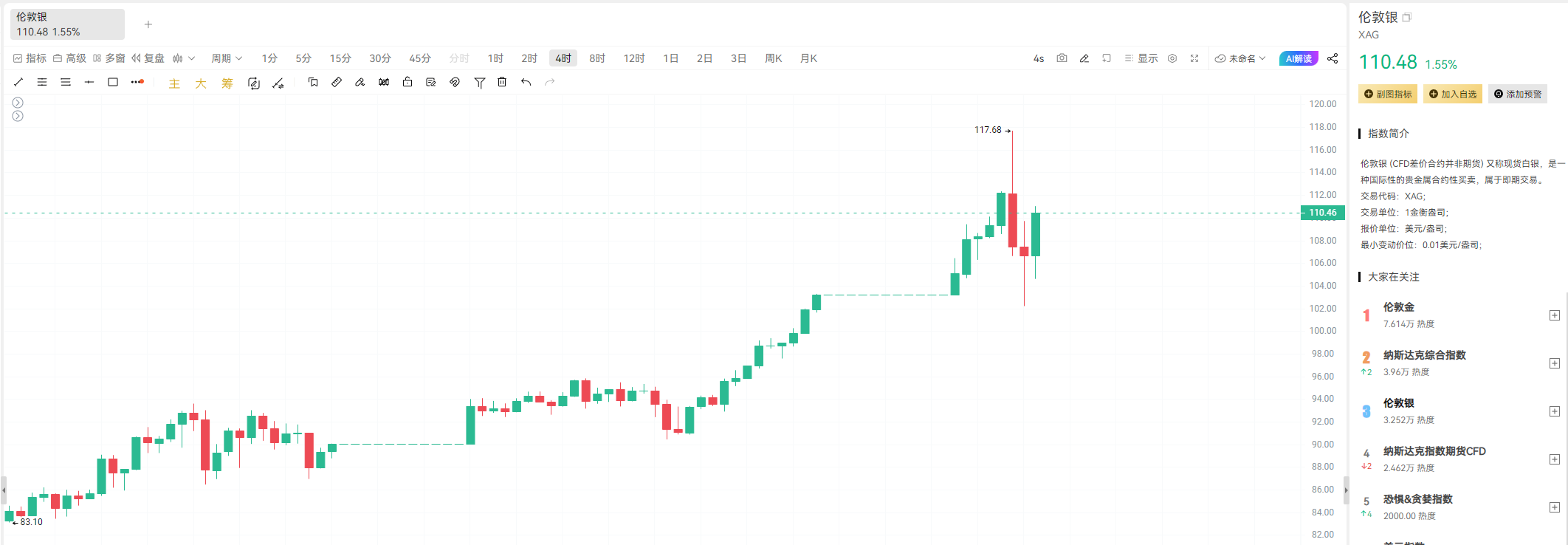Click the fullscreen icon above the chart
1568x545 pixels.
(1194, 58)
